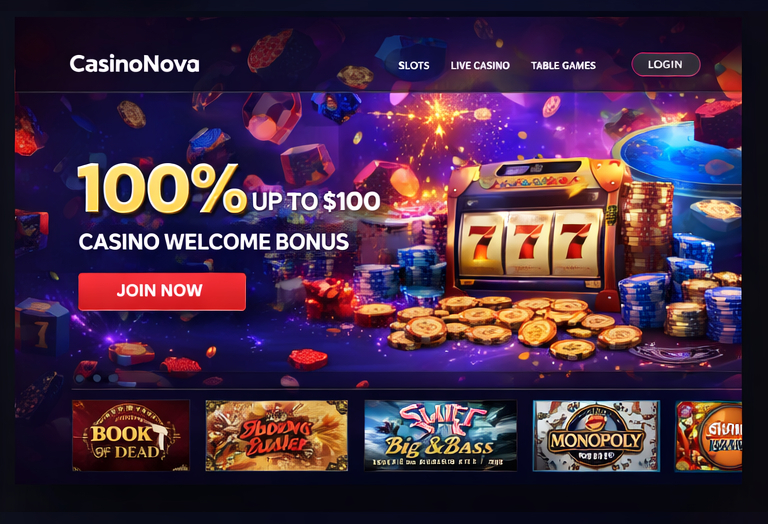Open the Slots menu item

[413, 65]
